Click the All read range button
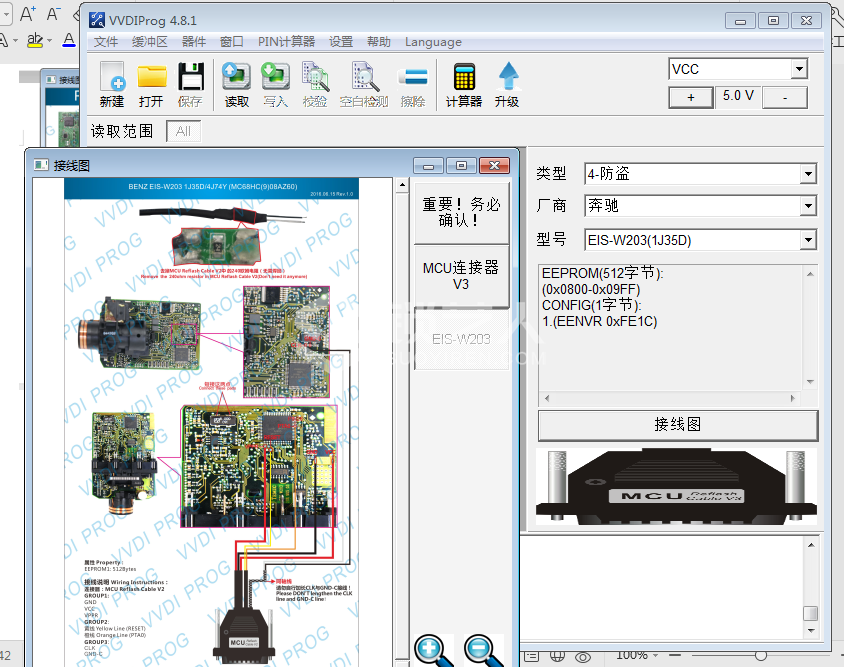Image resolution: width=844 pixels, height=667 pixels. pyautogui.click(x=184, y=131)
